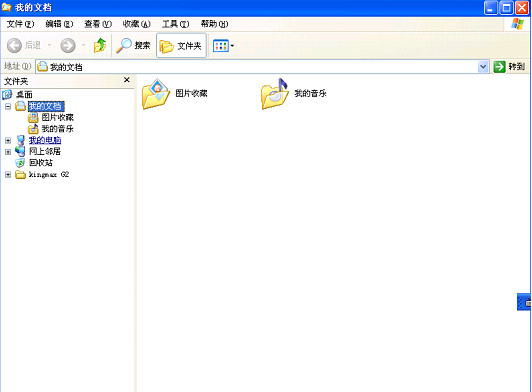Select 网上邻居 in the folder tree
Viewport: 532px width, 392px height.
point(45,151)
